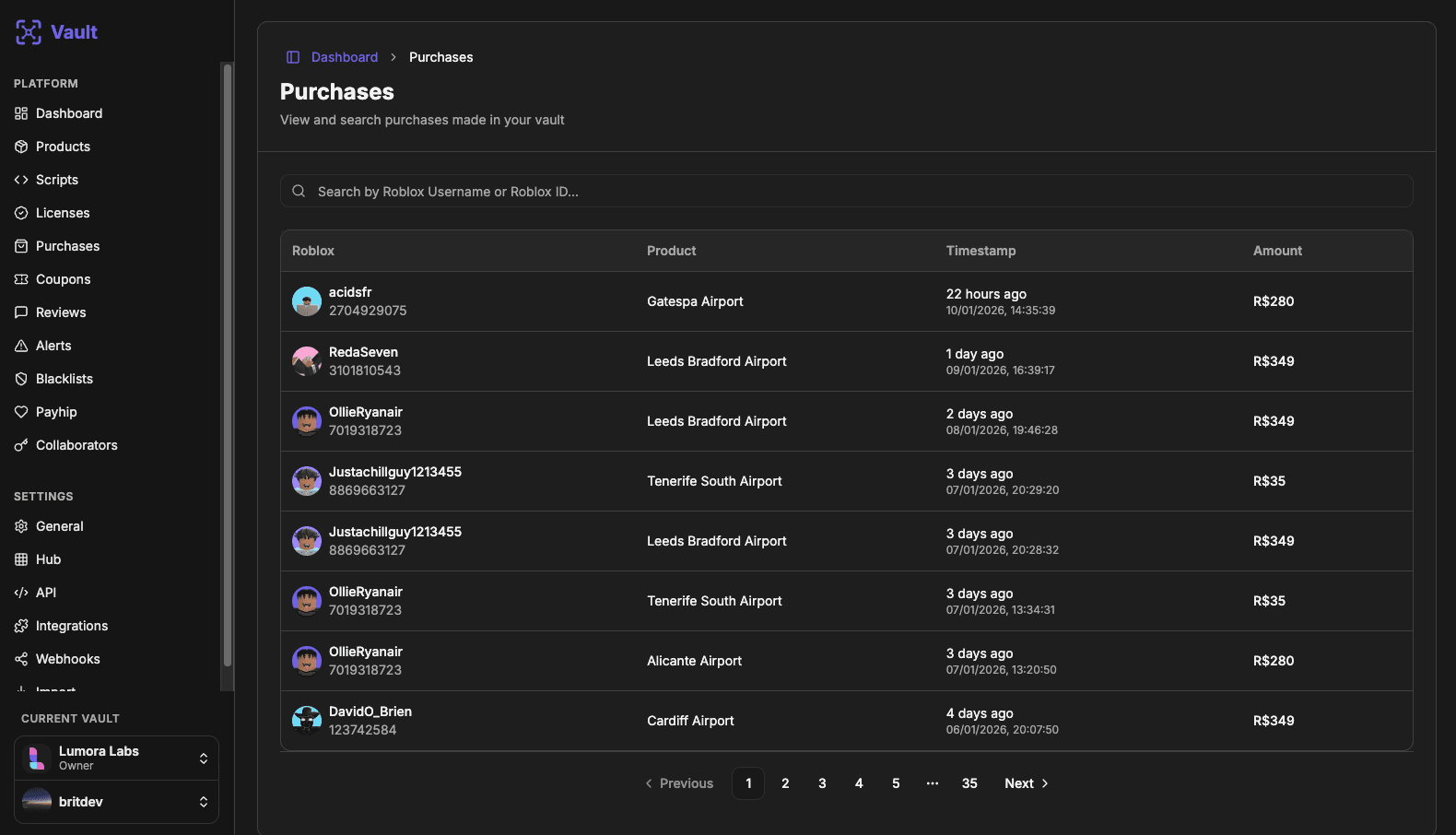
Task: Open Integrations via its puzzle icon
Action: [x=21, y=626]
